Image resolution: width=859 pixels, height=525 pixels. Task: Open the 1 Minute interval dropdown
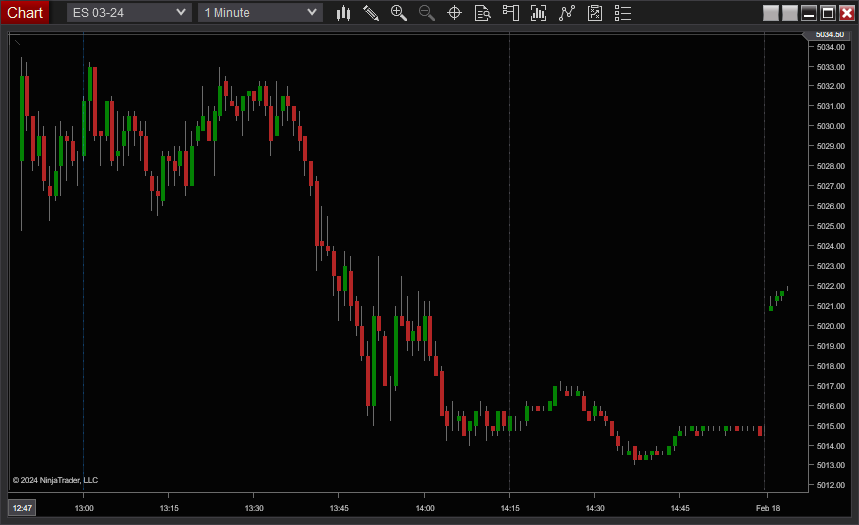(260, 13)
